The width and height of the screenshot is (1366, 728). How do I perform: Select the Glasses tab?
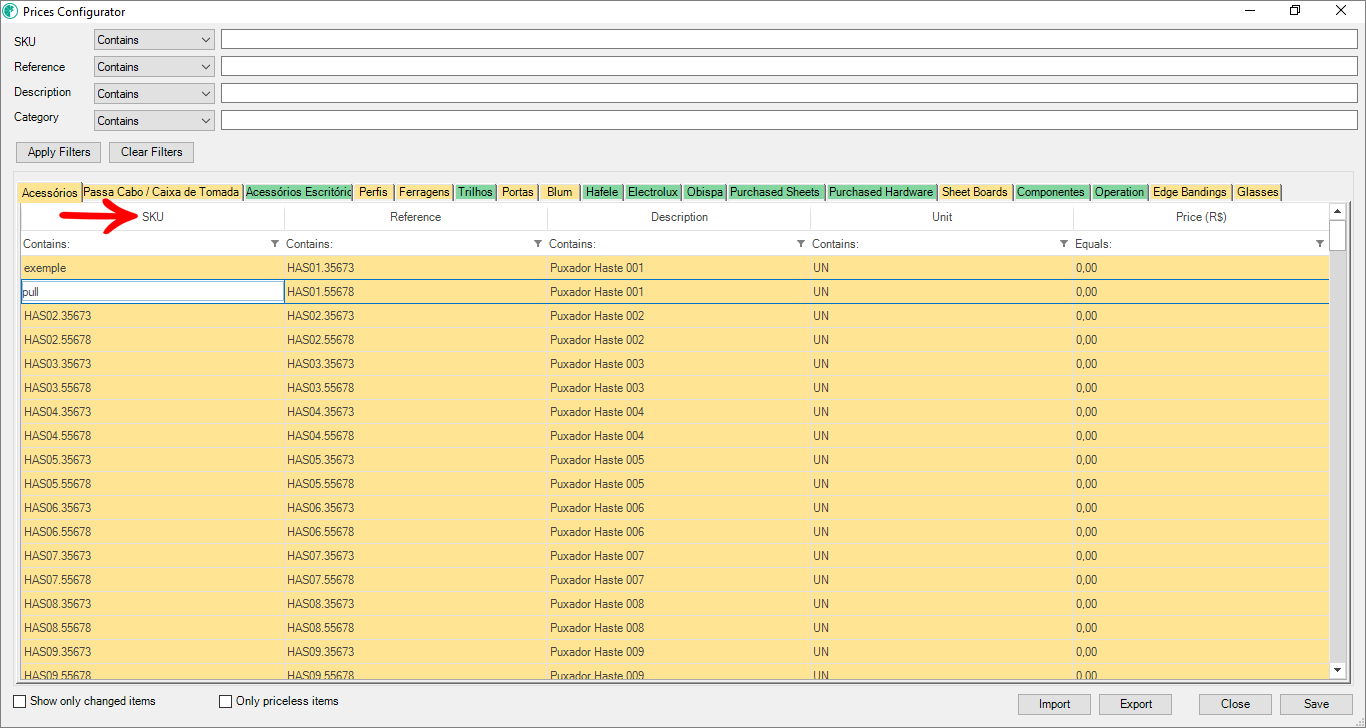[1257, 192]
